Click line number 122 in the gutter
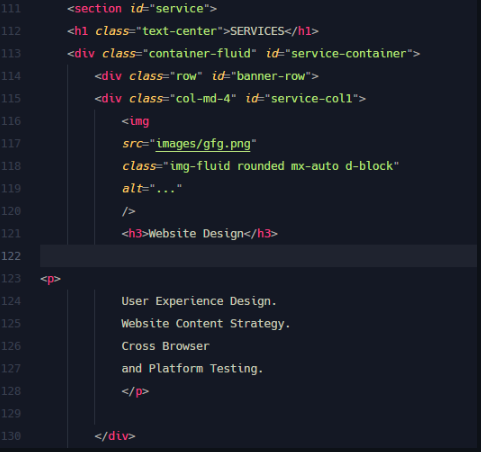 point(11,256)
